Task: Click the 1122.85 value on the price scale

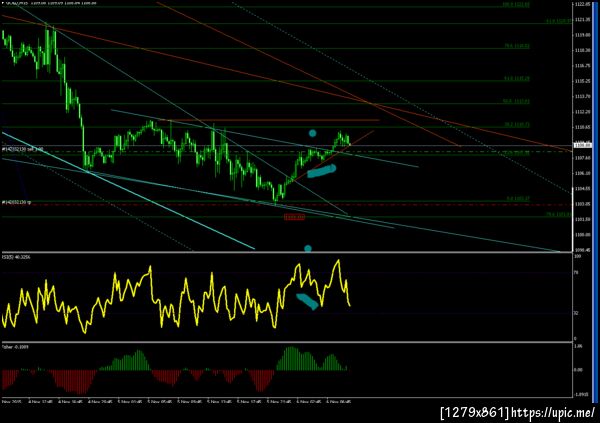Action: (582, 4)
